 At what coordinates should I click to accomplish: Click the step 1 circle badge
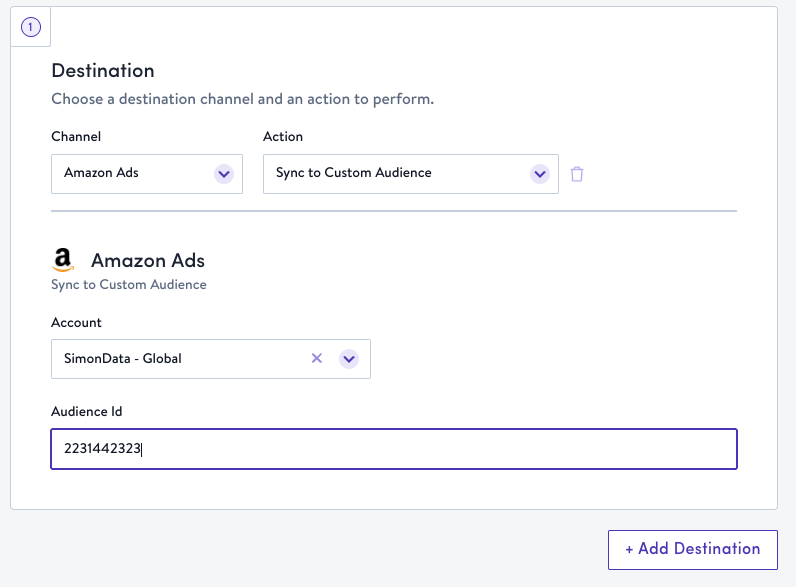pos(30,27)
